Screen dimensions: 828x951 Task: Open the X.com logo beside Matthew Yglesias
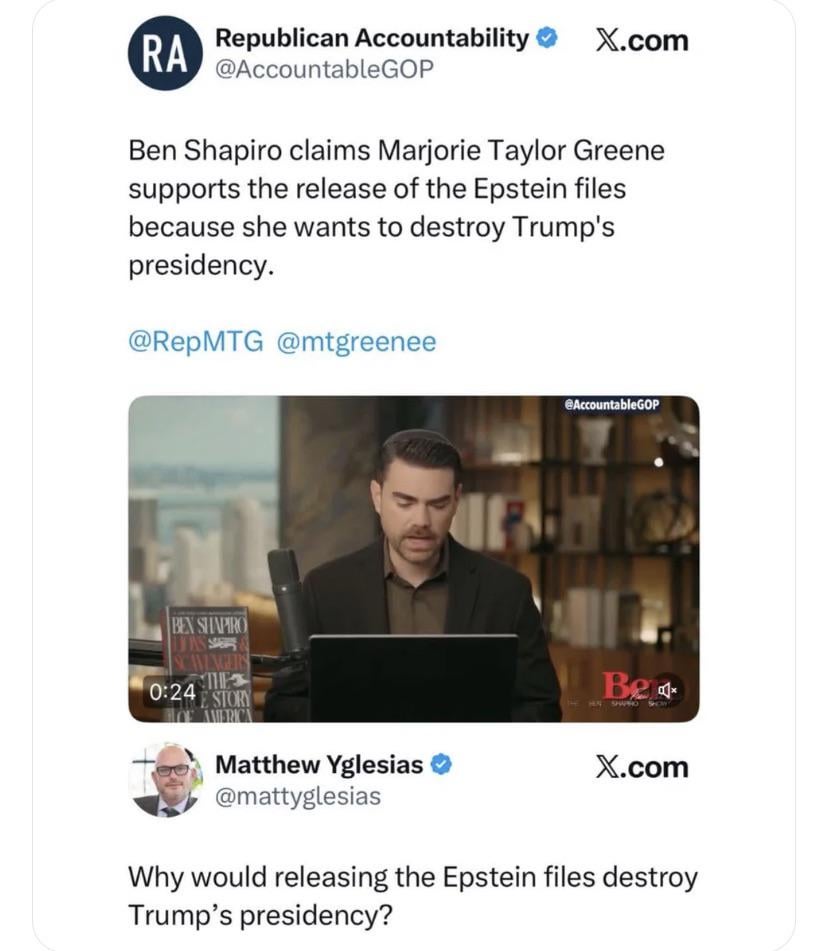[642, 768]
